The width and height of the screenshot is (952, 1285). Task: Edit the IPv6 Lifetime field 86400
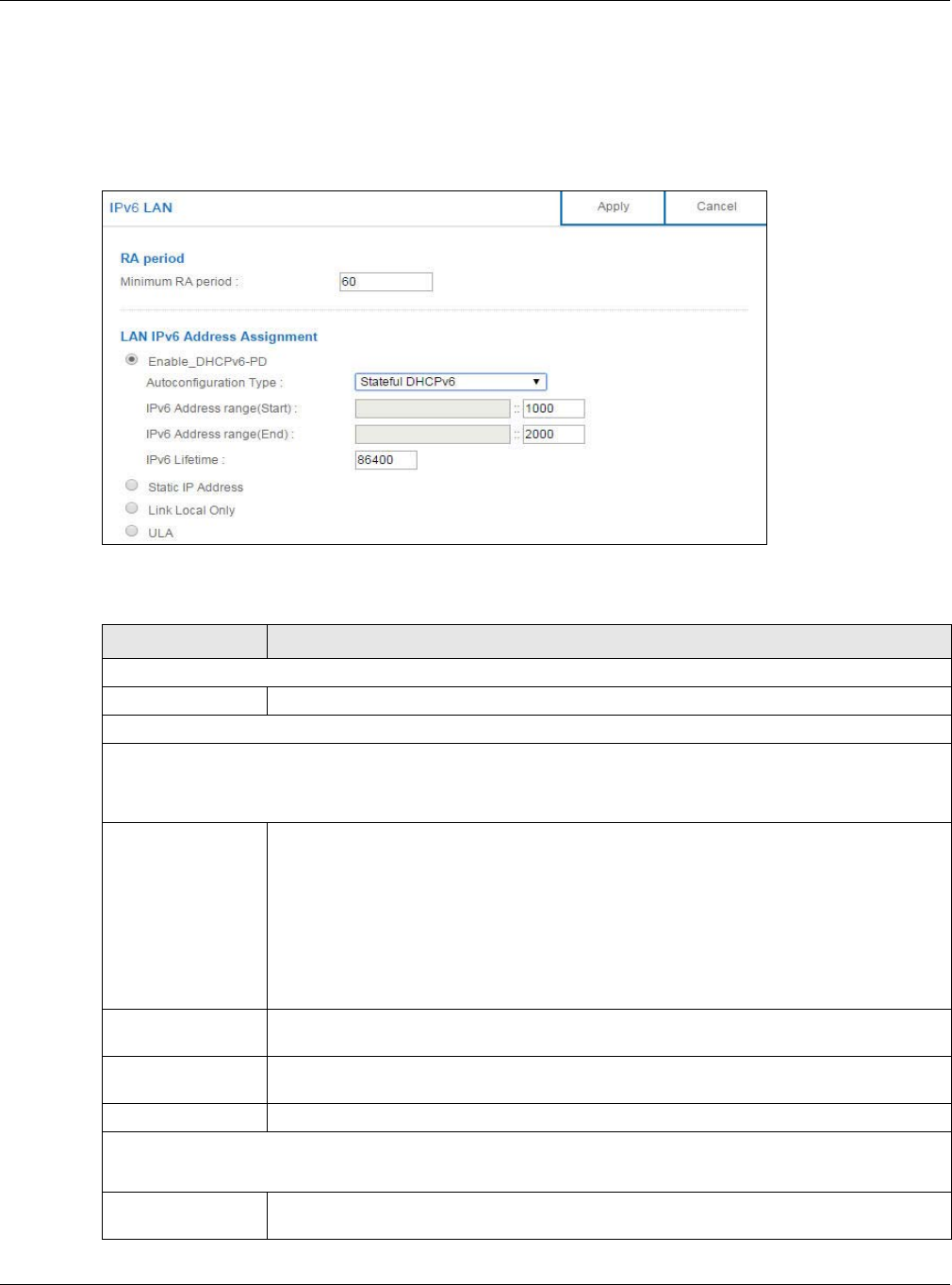point(386,460)
